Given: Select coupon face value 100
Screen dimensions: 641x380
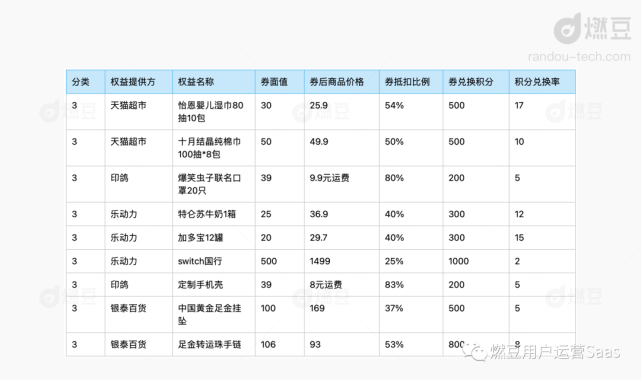Looking at the screenshot, I should click(268, 308).
